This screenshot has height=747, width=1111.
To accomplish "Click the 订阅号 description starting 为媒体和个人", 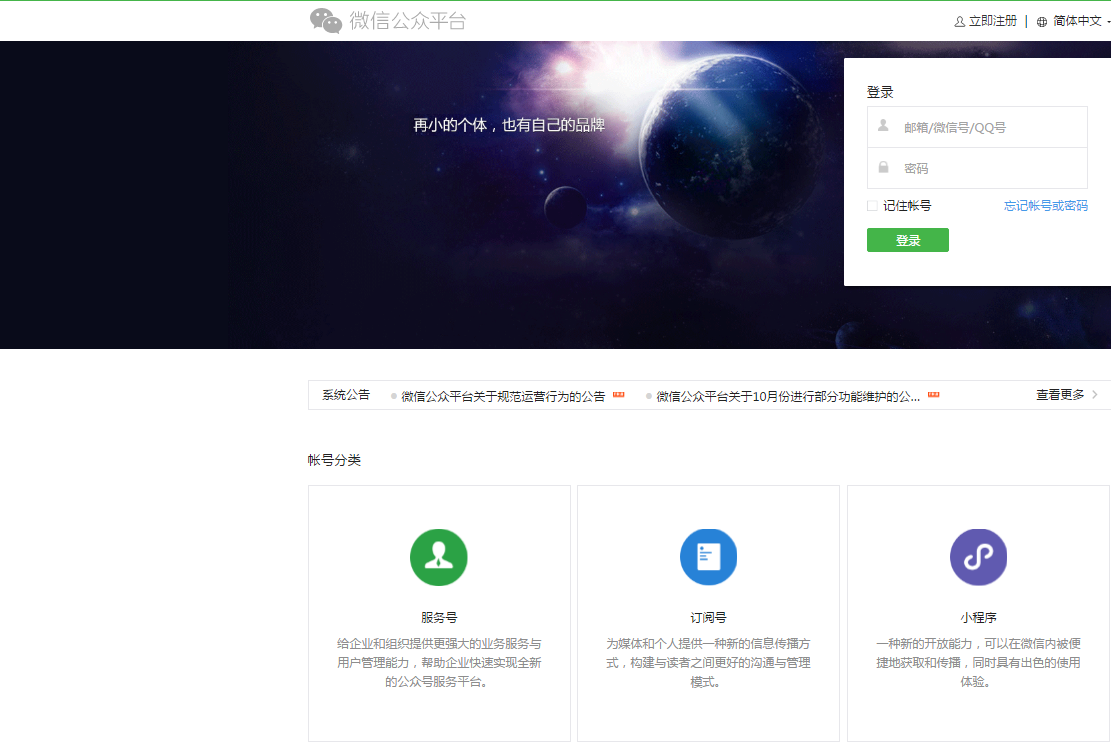I will 709,663.
